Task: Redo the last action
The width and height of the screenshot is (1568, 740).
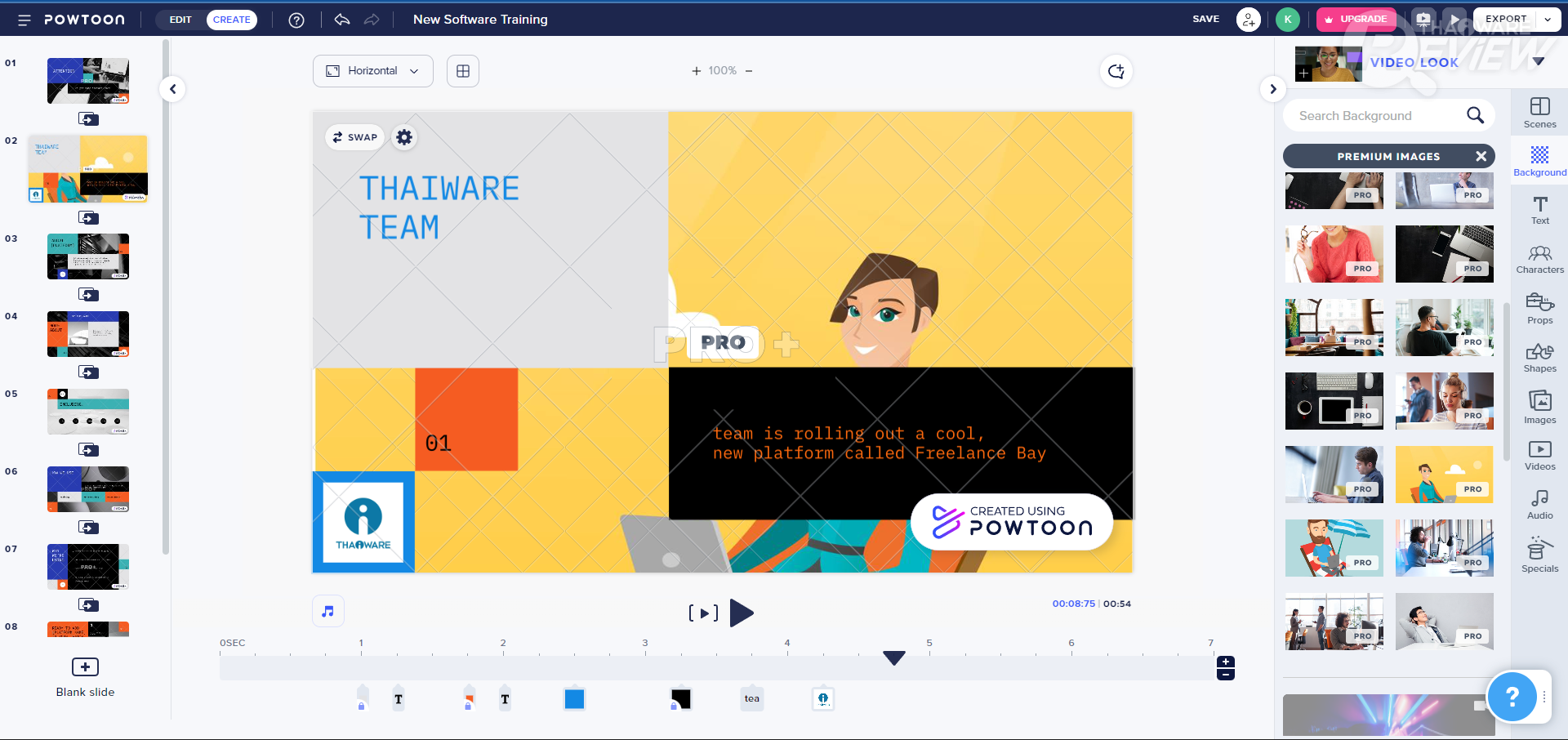Action: (x=372, y=20)
